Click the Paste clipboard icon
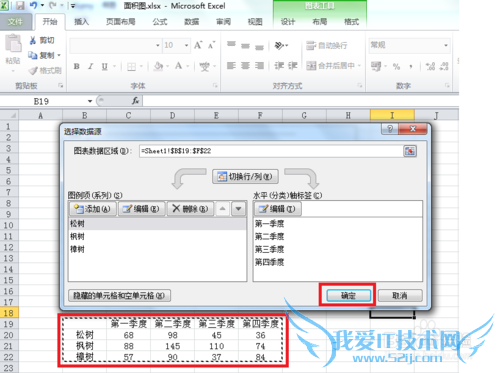Image resolution: width=500 pixels, height=373 pixels. click(13, 44)
